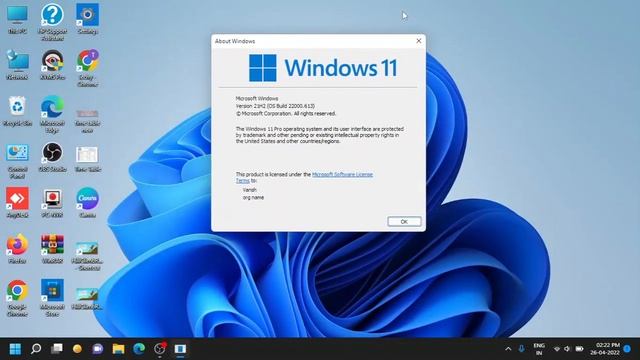This screenshot has width=640, height=360.
Task: Close the About Windows dialog
Action: pos(418,41)
